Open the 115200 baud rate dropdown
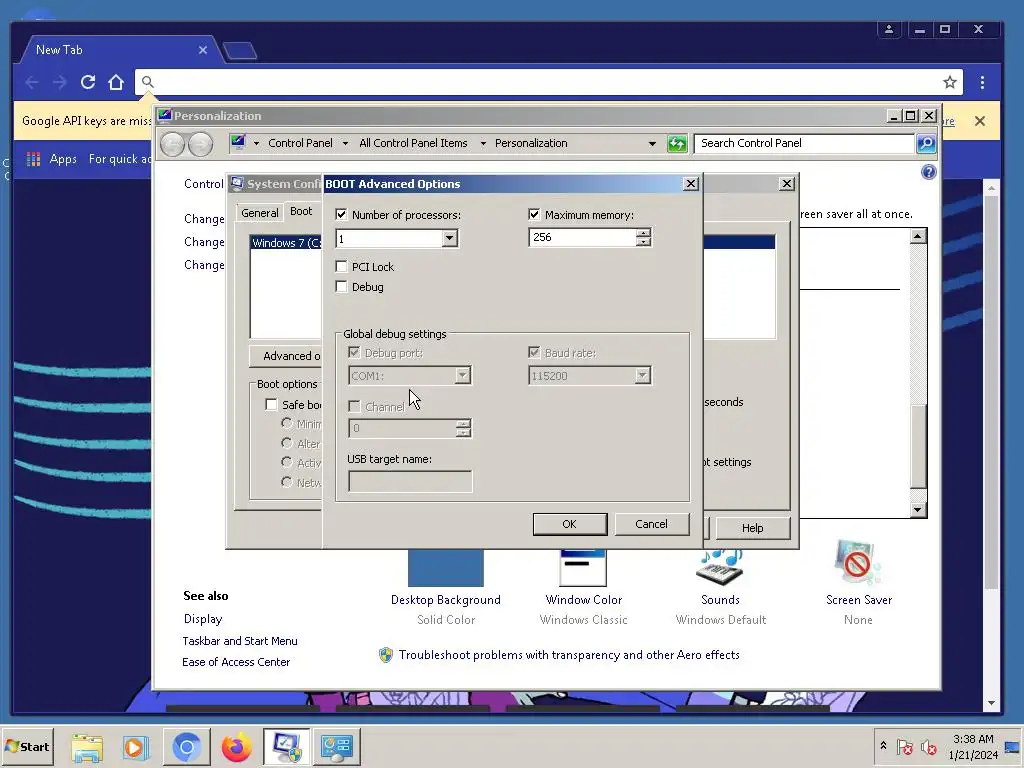 tap(643, 376)
